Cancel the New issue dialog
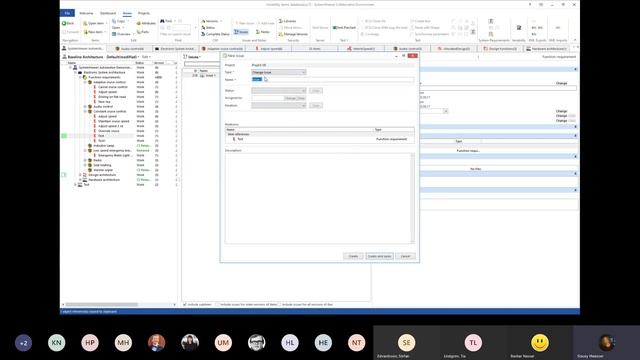This screenshot has height=360, width=640. (405, 256)
